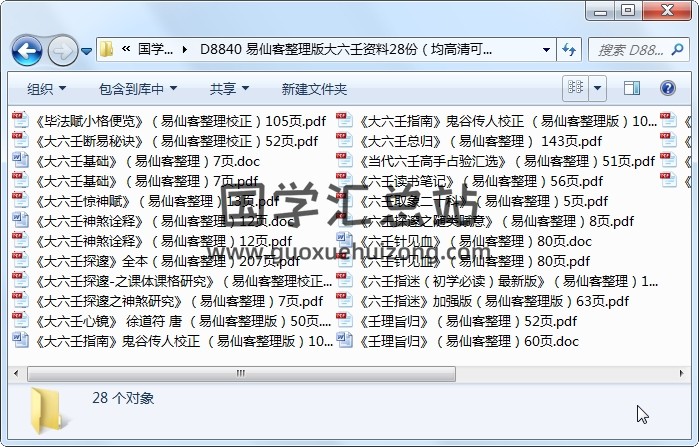The width and height of the screenshot is (699, 447).
Task: Click the horizontal scrollbar thumb
Action: point(241,373)
